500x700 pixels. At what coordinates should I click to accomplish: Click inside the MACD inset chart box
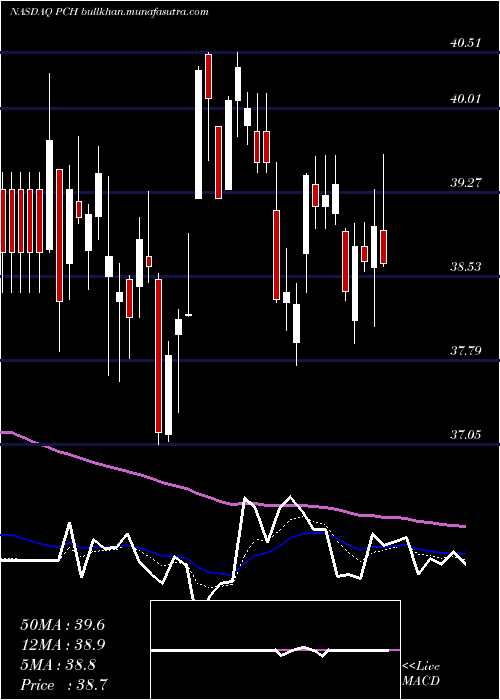275,650
